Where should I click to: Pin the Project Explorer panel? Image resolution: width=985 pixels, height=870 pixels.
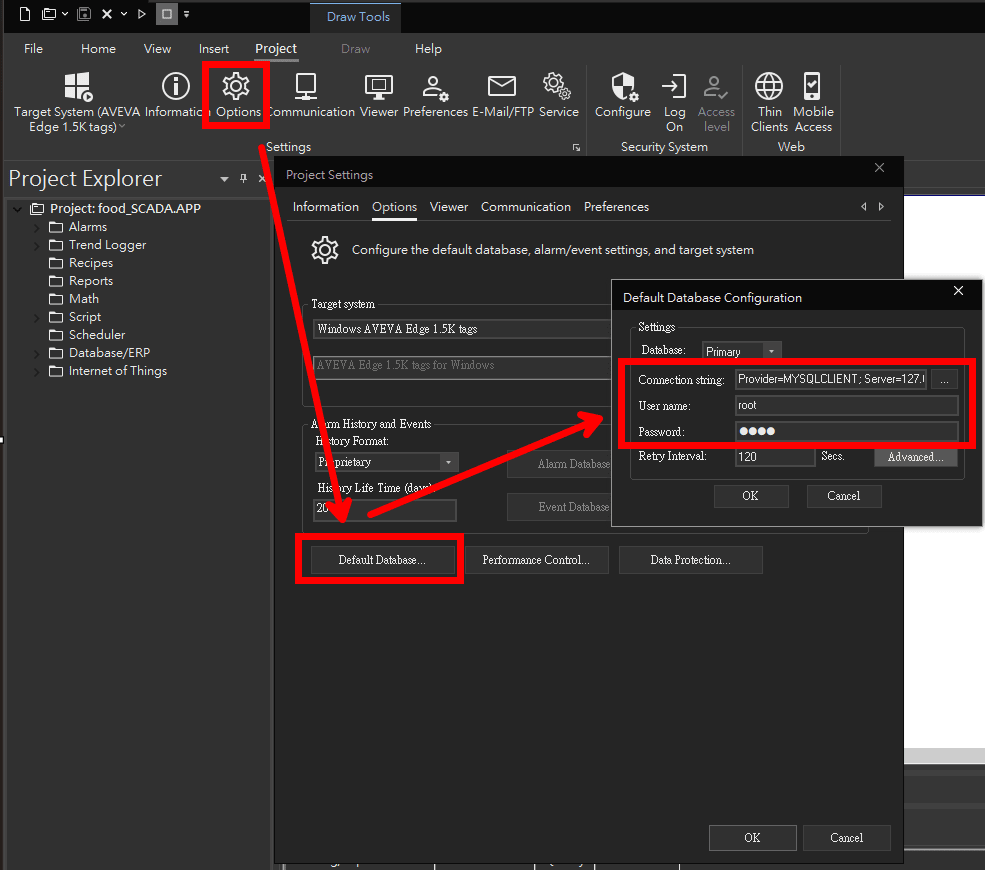click(243, 178)
